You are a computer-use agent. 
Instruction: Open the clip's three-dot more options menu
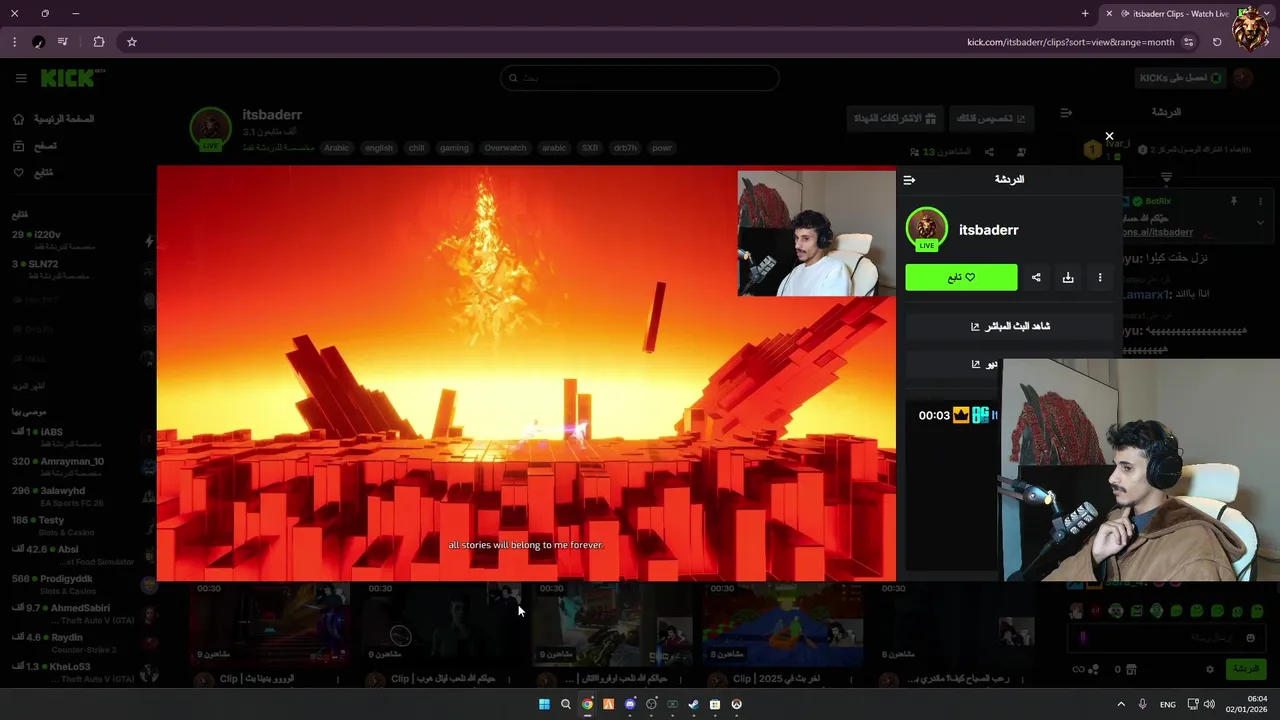coord(1100,278)
